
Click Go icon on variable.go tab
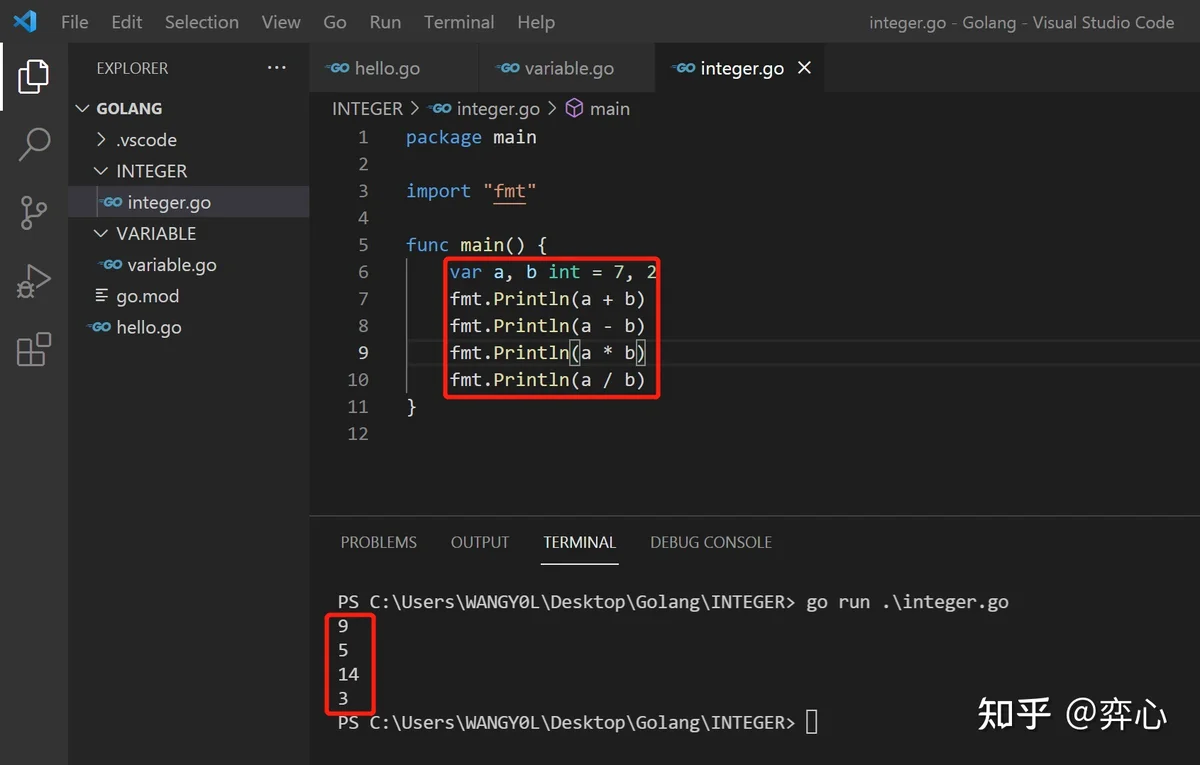click(x=509, y=69)
